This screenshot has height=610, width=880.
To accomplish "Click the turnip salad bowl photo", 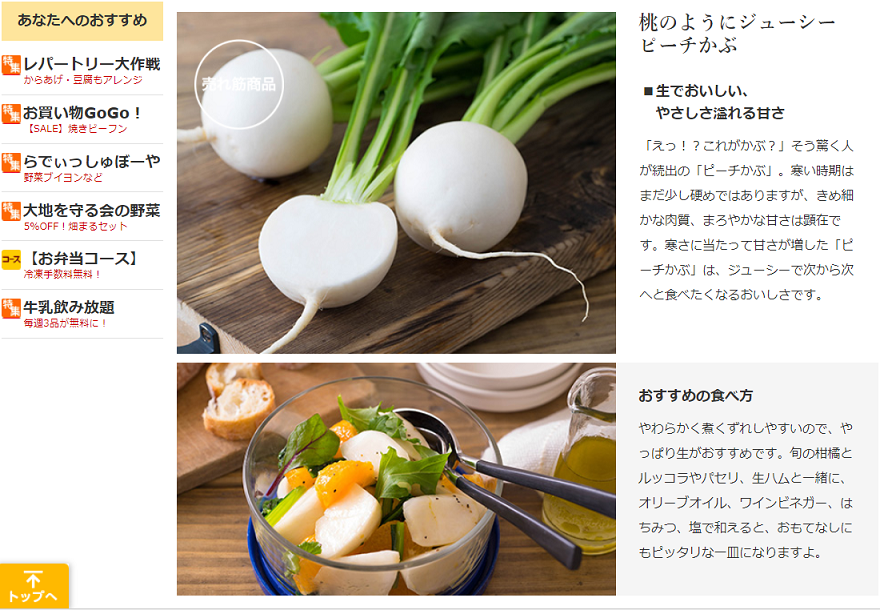I will click(396, 479).
